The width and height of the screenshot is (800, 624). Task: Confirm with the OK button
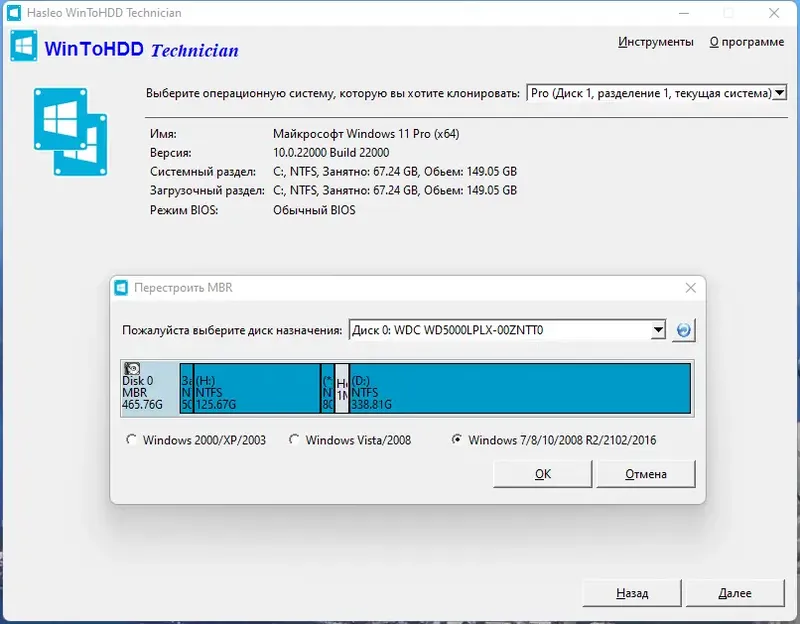(543, 474)
